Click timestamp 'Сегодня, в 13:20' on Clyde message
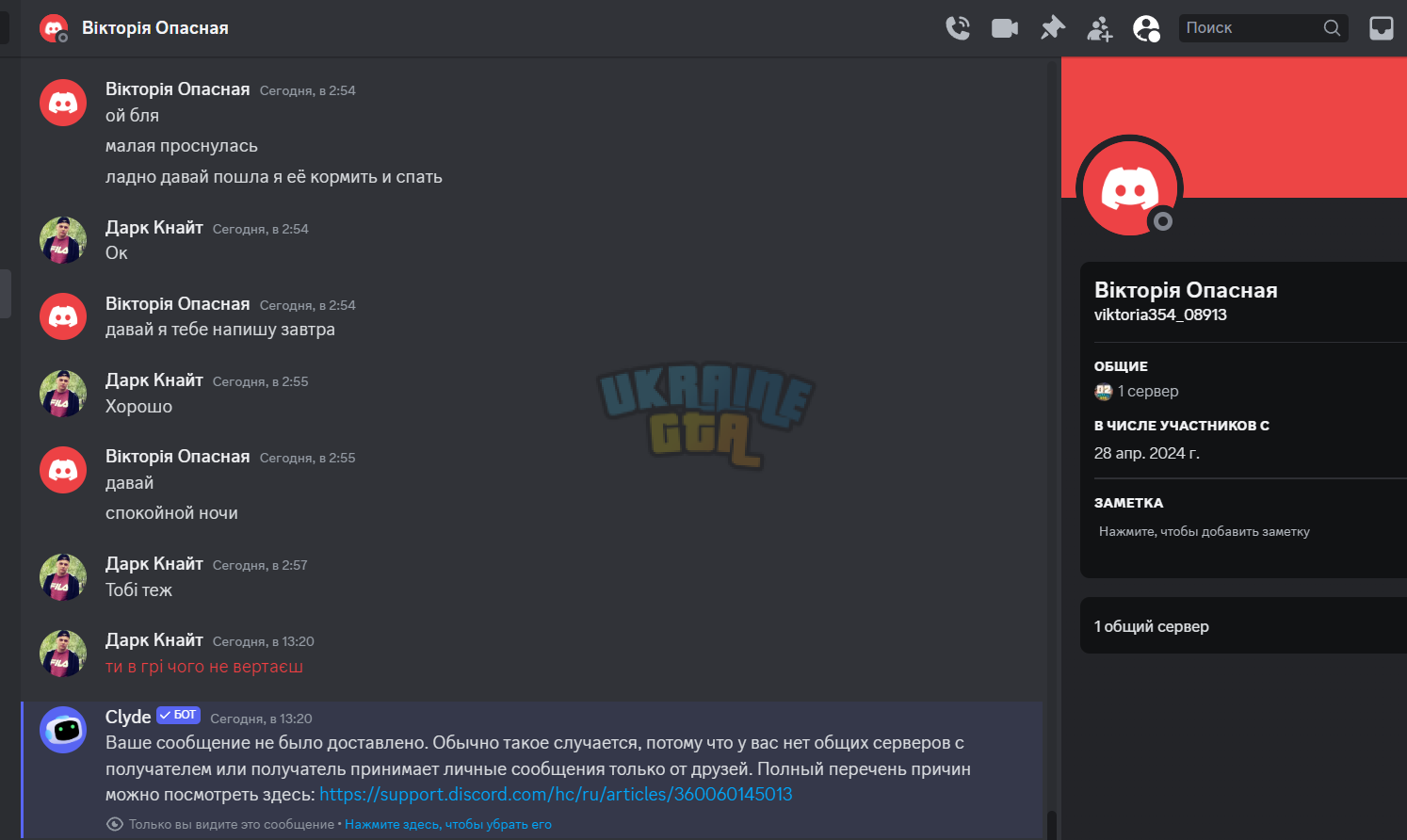1407x840 pixels. coord(261,719)
